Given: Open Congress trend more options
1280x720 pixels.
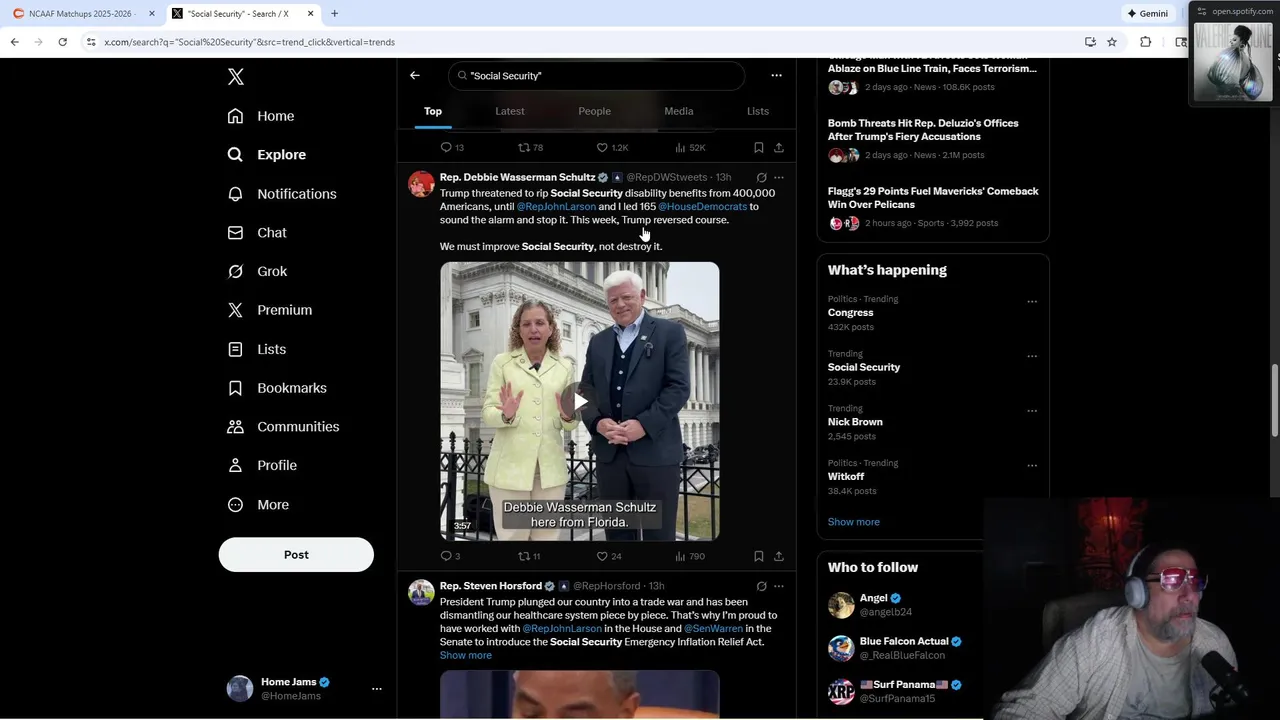Looking at the screenshot, I should 1032,301.
